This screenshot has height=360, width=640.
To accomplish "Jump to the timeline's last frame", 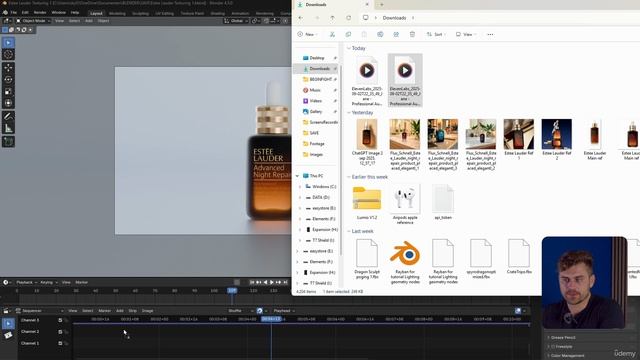I will (285, 282).
